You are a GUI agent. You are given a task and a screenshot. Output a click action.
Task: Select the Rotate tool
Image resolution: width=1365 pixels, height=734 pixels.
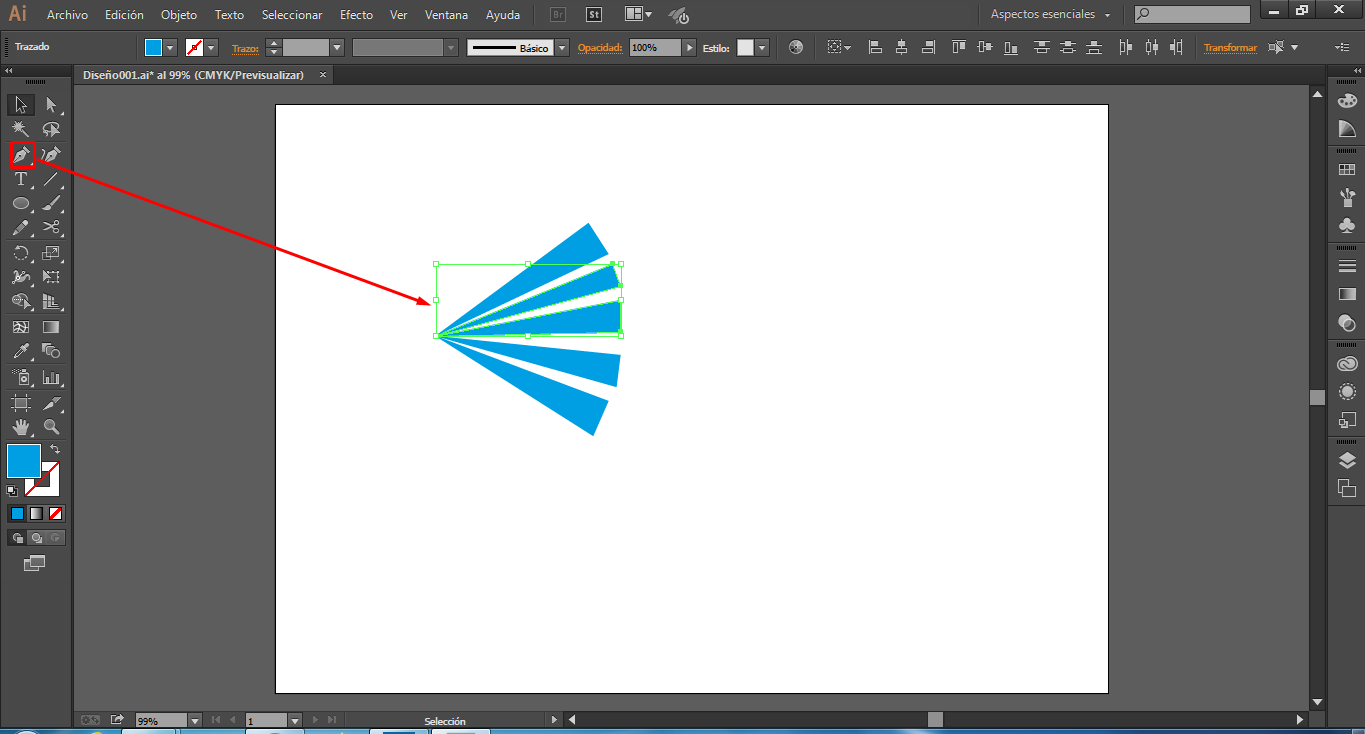21,253
